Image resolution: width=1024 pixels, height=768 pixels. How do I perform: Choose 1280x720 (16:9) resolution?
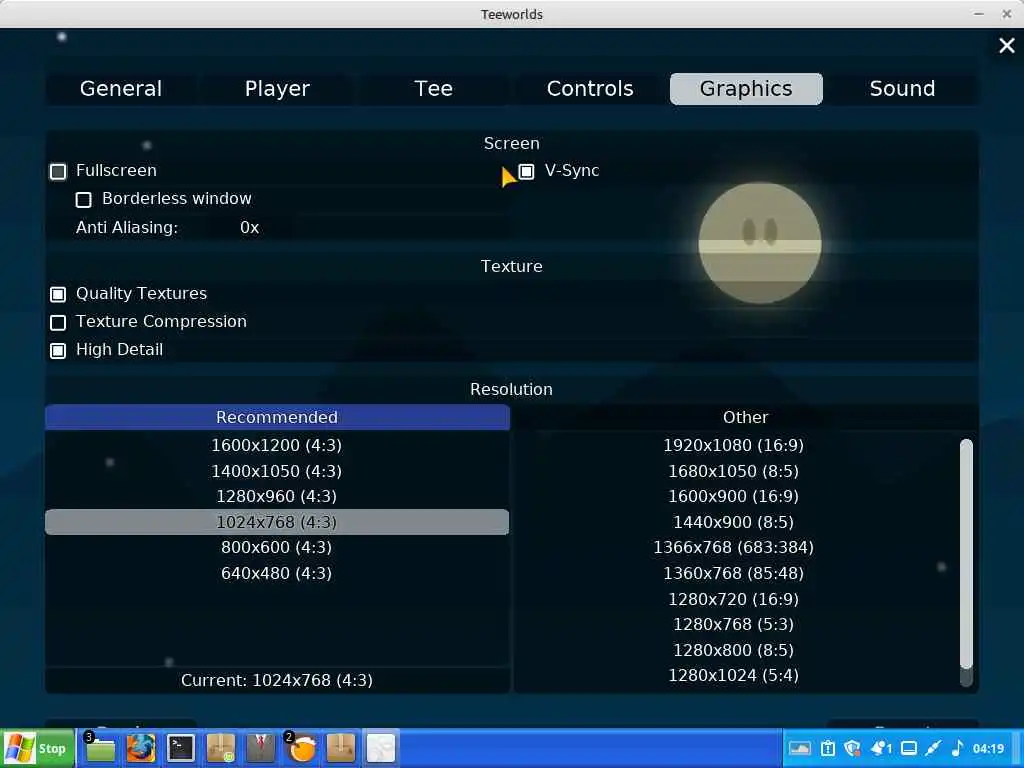pos(733,599)
